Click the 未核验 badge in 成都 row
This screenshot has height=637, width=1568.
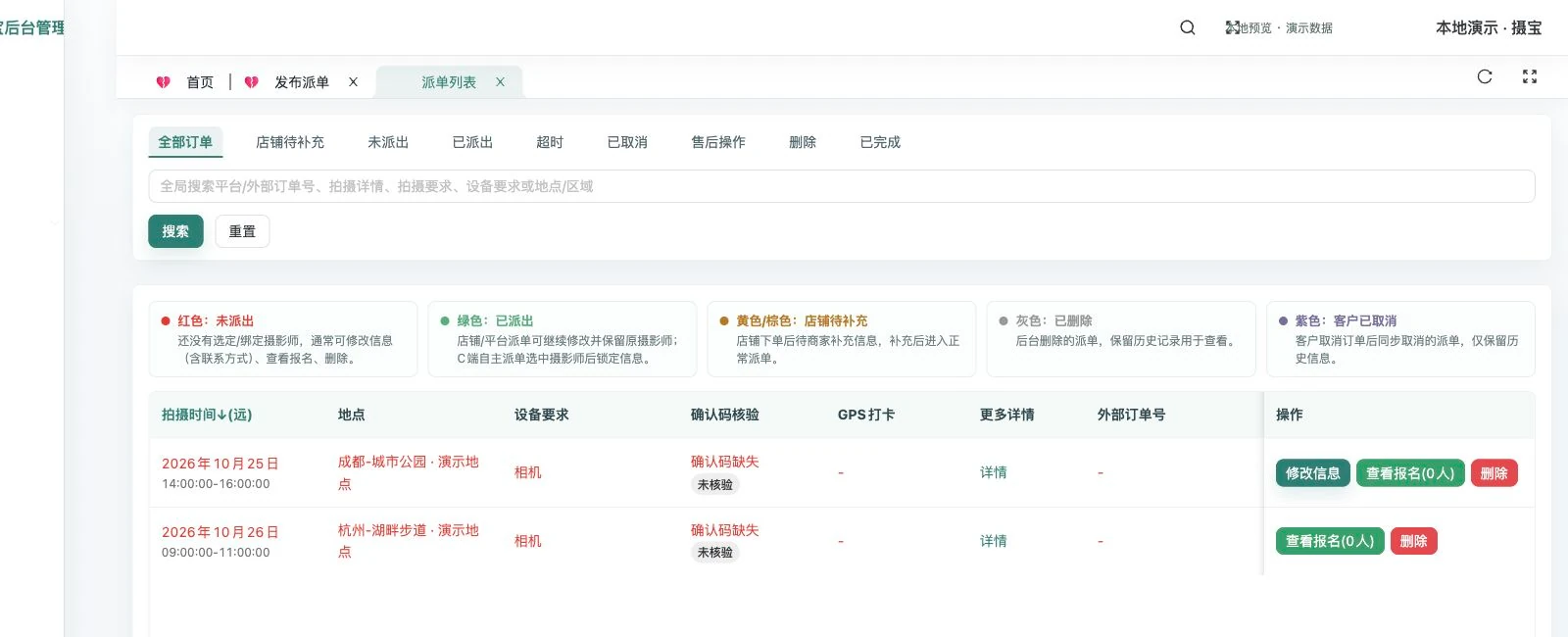tap(714, 485)
